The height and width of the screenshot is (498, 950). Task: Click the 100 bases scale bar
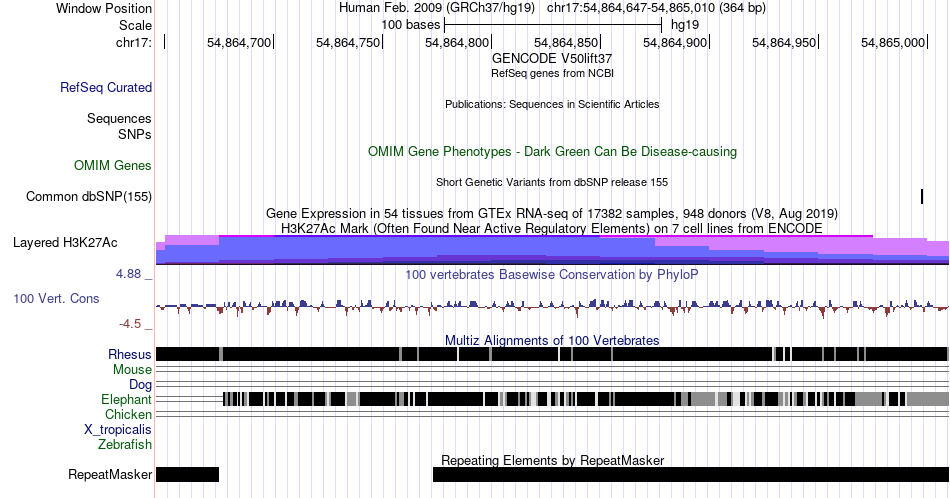click(x=553, y=25)
